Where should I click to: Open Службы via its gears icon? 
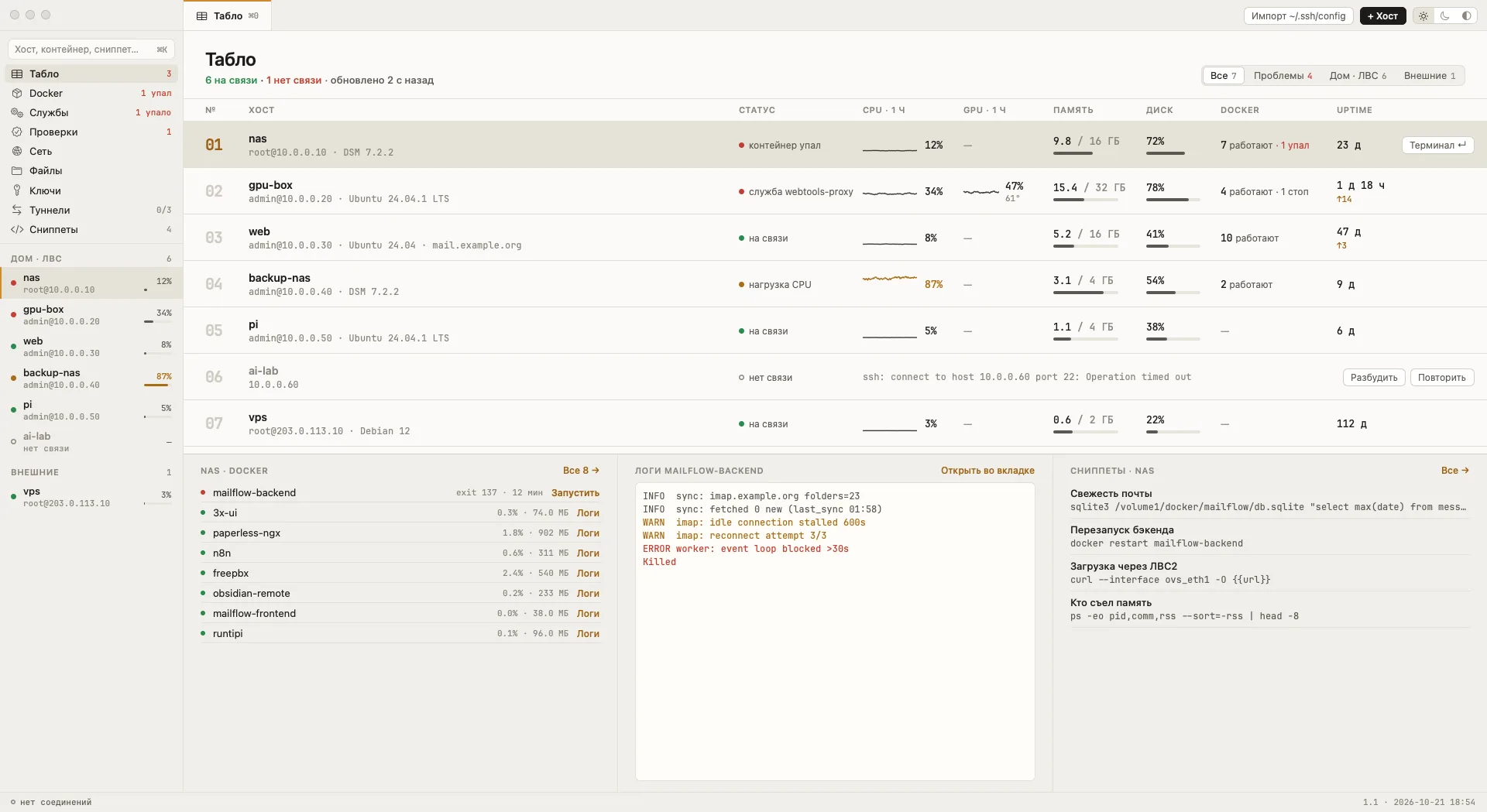pyautogui.click(x=17, y=112)
